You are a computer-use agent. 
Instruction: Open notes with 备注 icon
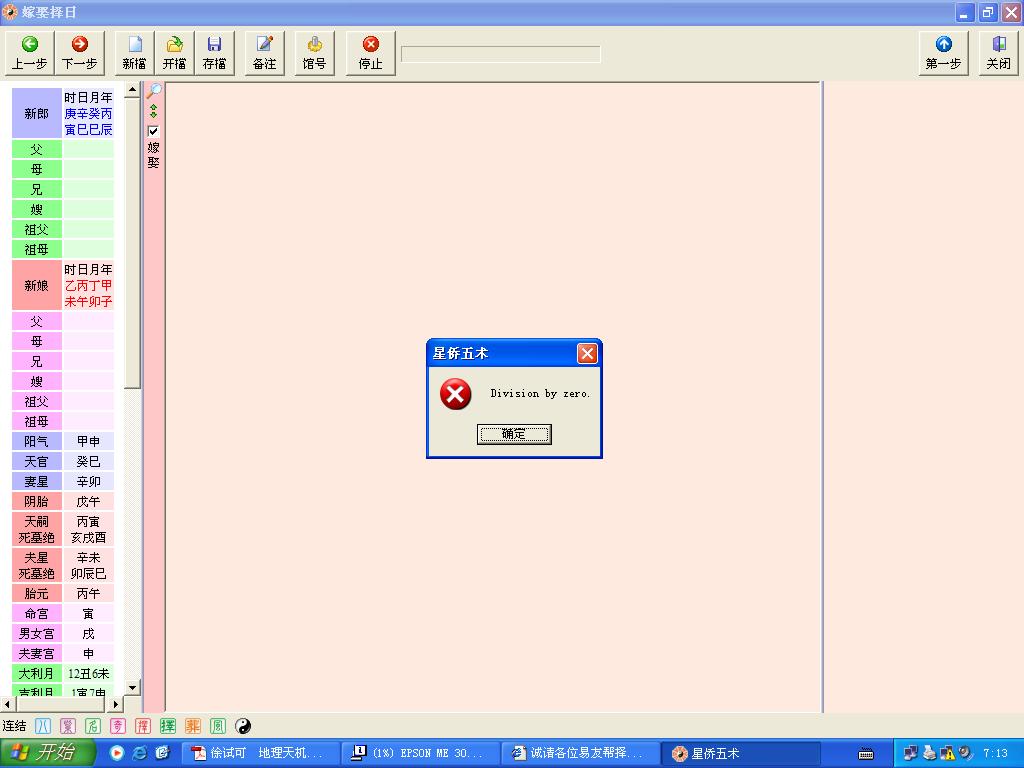coord(264,53)
